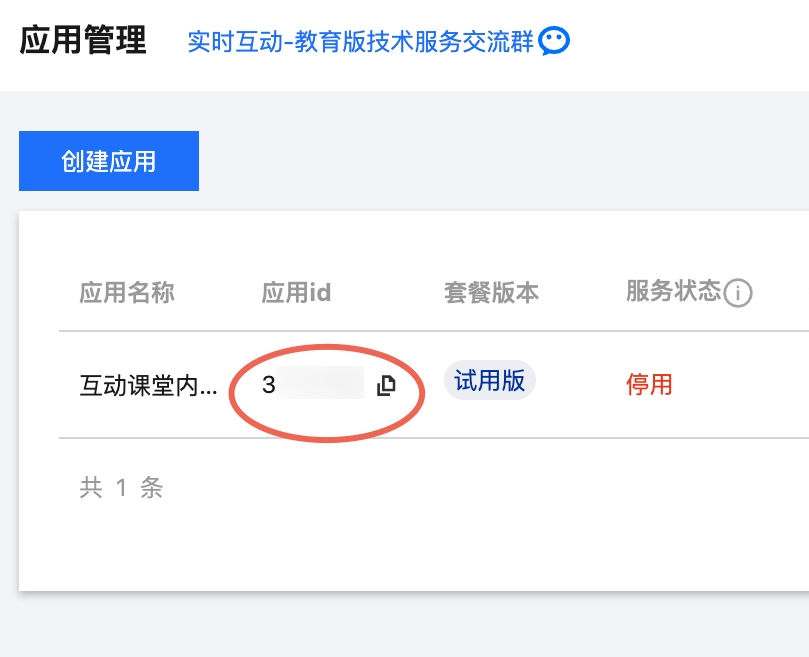
Task: Click the blurred part of the application ID
Action: (322, 384)
